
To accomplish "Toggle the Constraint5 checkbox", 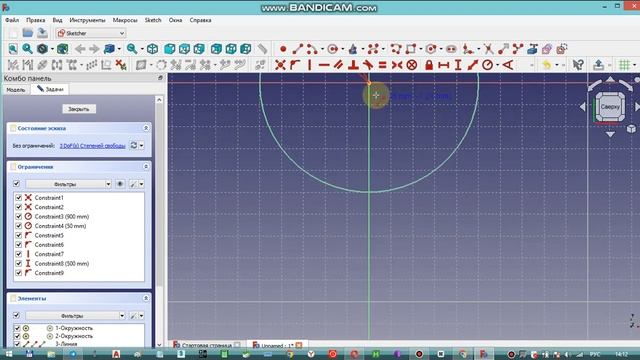I will click(x=18, y=235).
